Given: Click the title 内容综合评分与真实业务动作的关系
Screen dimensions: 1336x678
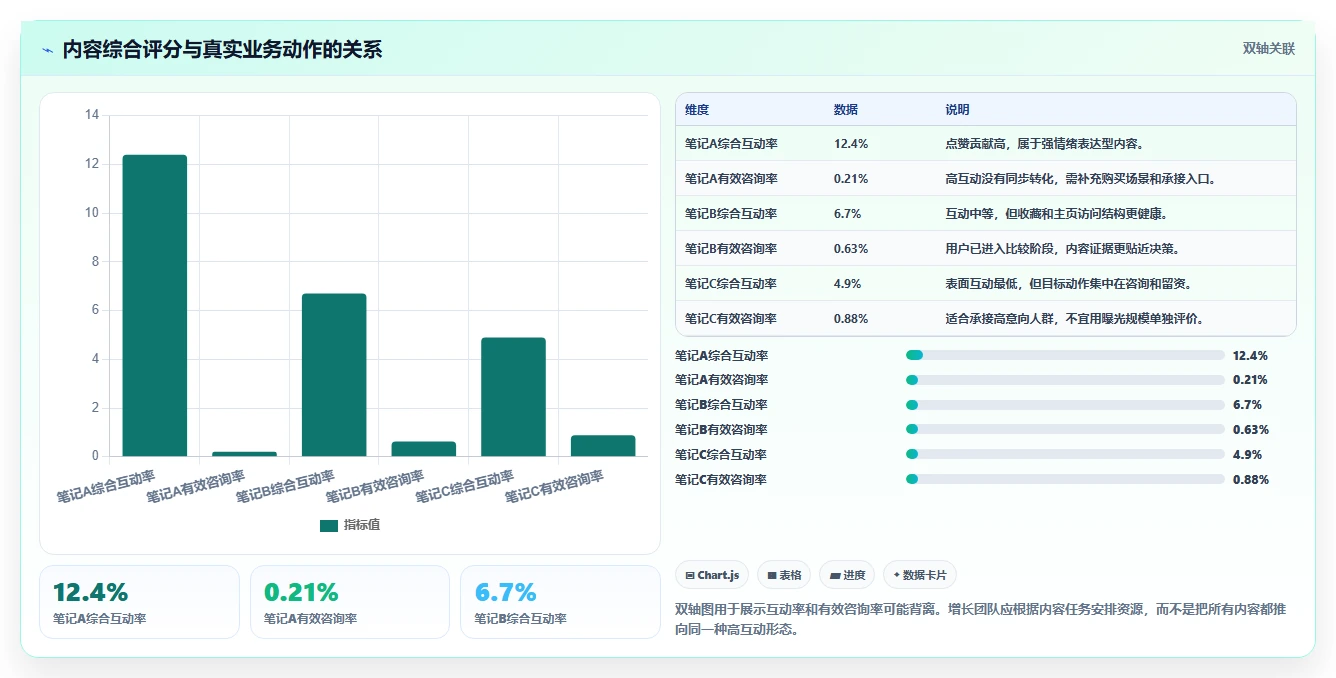Looking at the screenshot, I should tap(222, 50).
